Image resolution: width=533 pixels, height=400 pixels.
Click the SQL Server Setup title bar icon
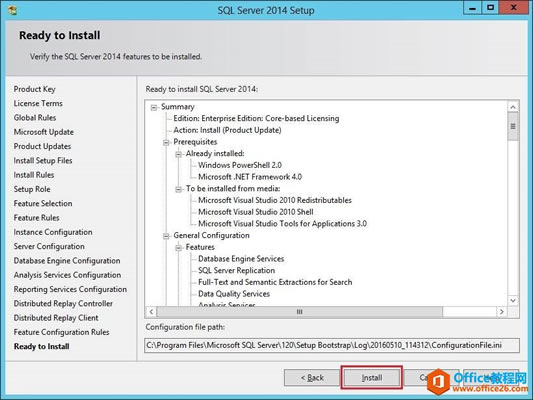13,10
